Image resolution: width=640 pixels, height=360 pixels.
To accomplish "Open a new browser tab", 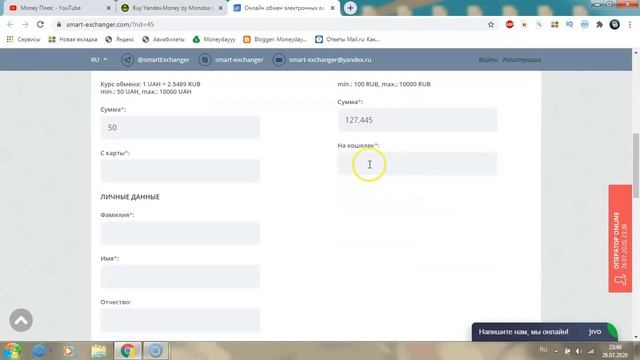I will [350, 8].
